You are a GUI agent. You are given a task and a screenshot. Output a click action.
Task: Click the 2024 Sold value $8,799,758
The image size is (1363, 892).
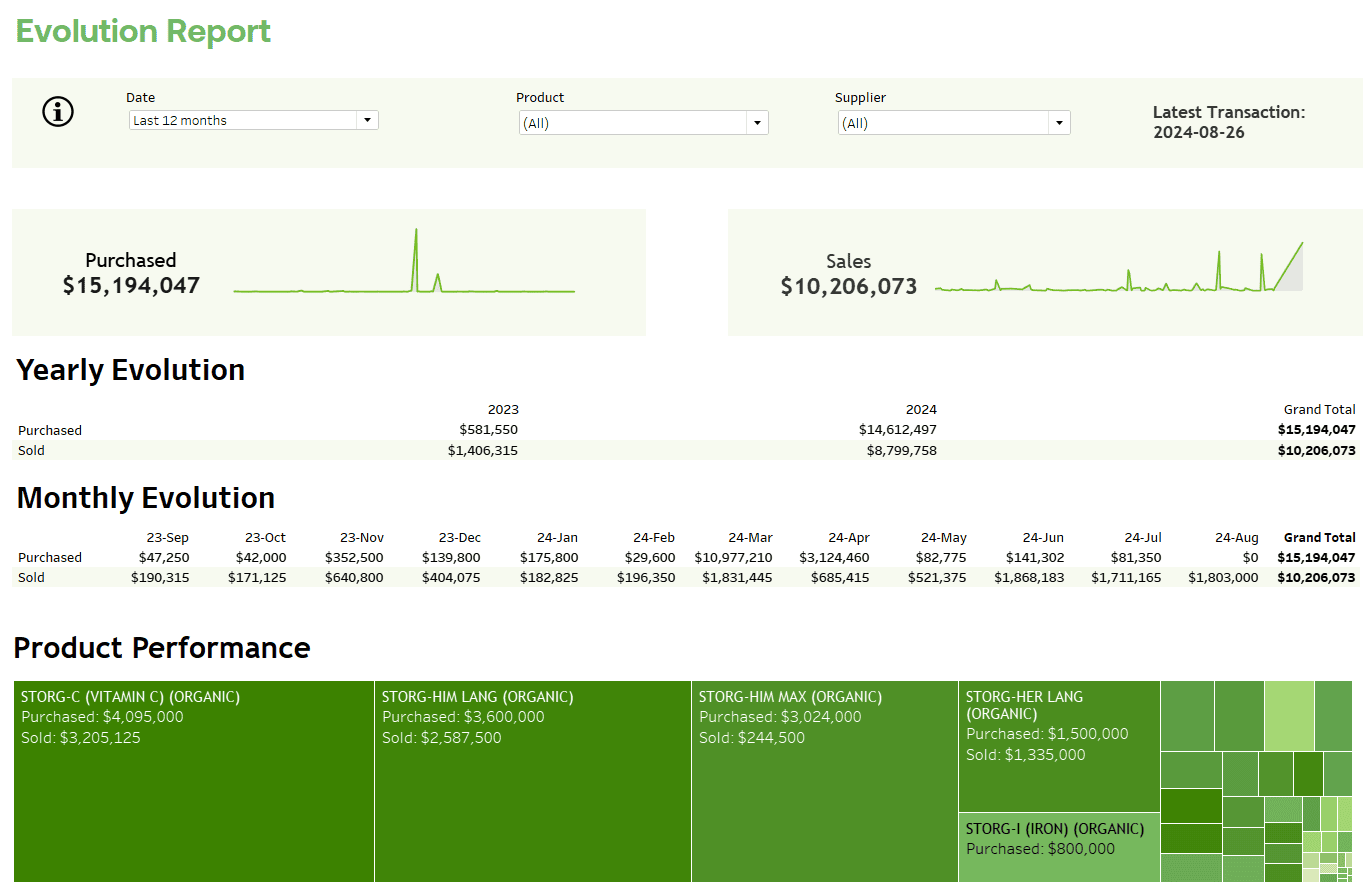[x=902, y=450]
